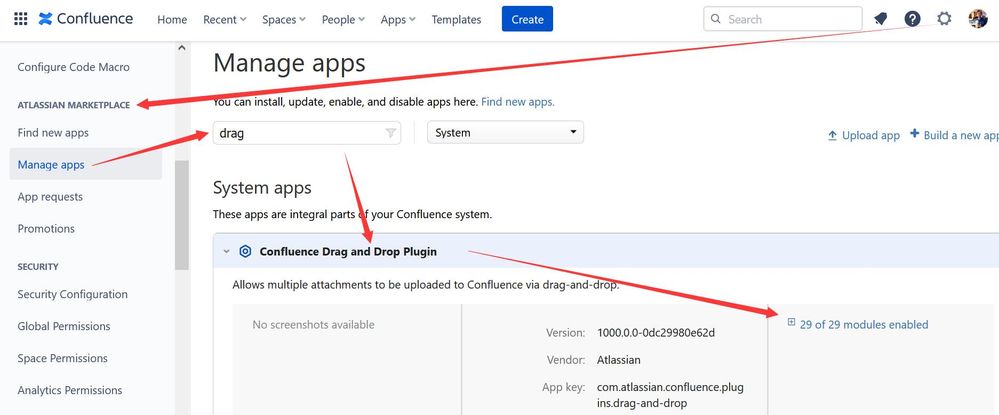Screen dimensions: 999x415
Task: Click the System apps heading
Action: (262, 188)
